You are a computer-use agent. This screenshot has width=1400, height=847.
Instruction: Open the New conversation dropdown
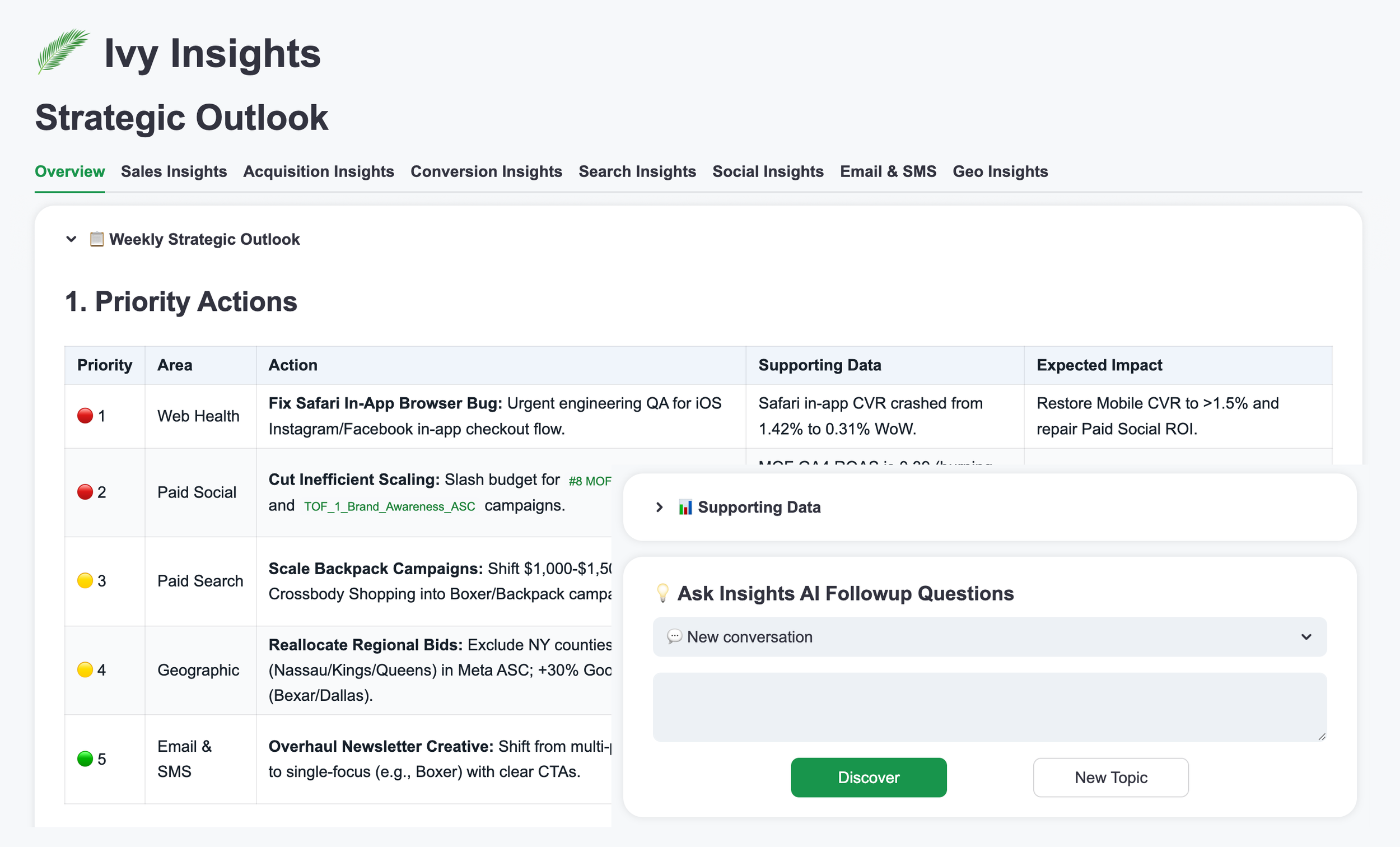pyautogui.click(x=989, y=637)
